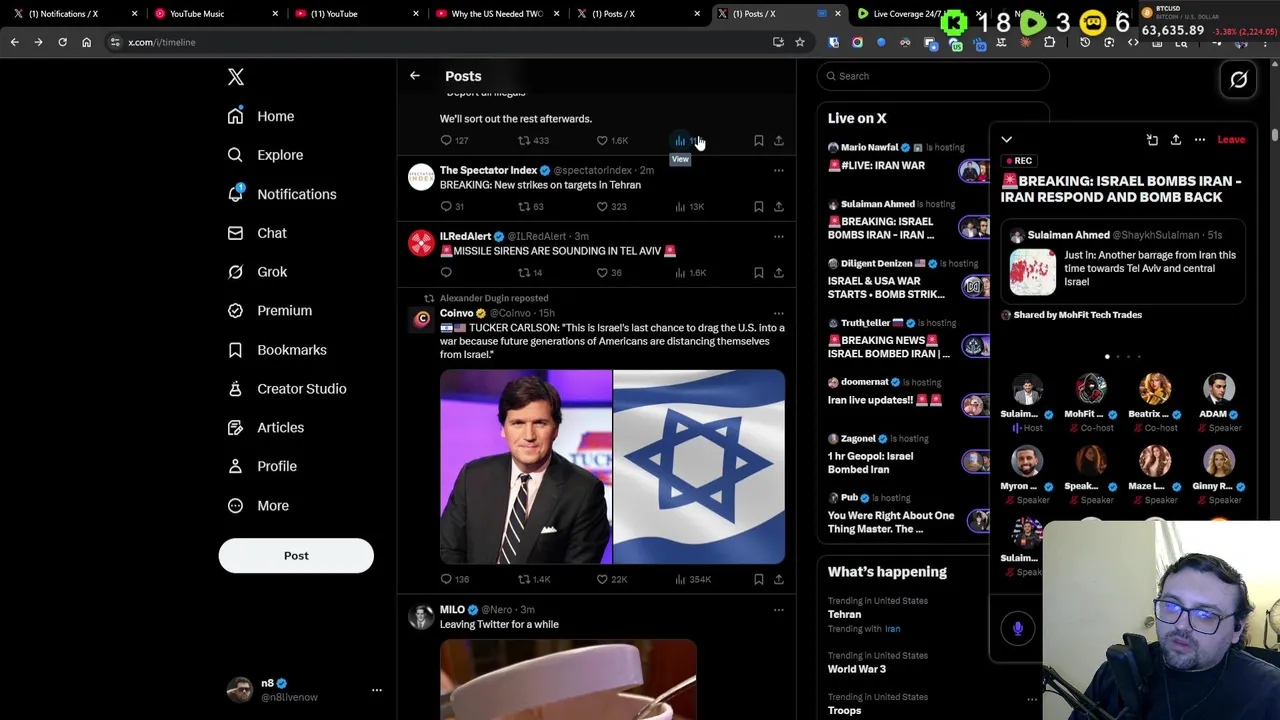
Task: Click in the Search field
Action: (933, 76)
